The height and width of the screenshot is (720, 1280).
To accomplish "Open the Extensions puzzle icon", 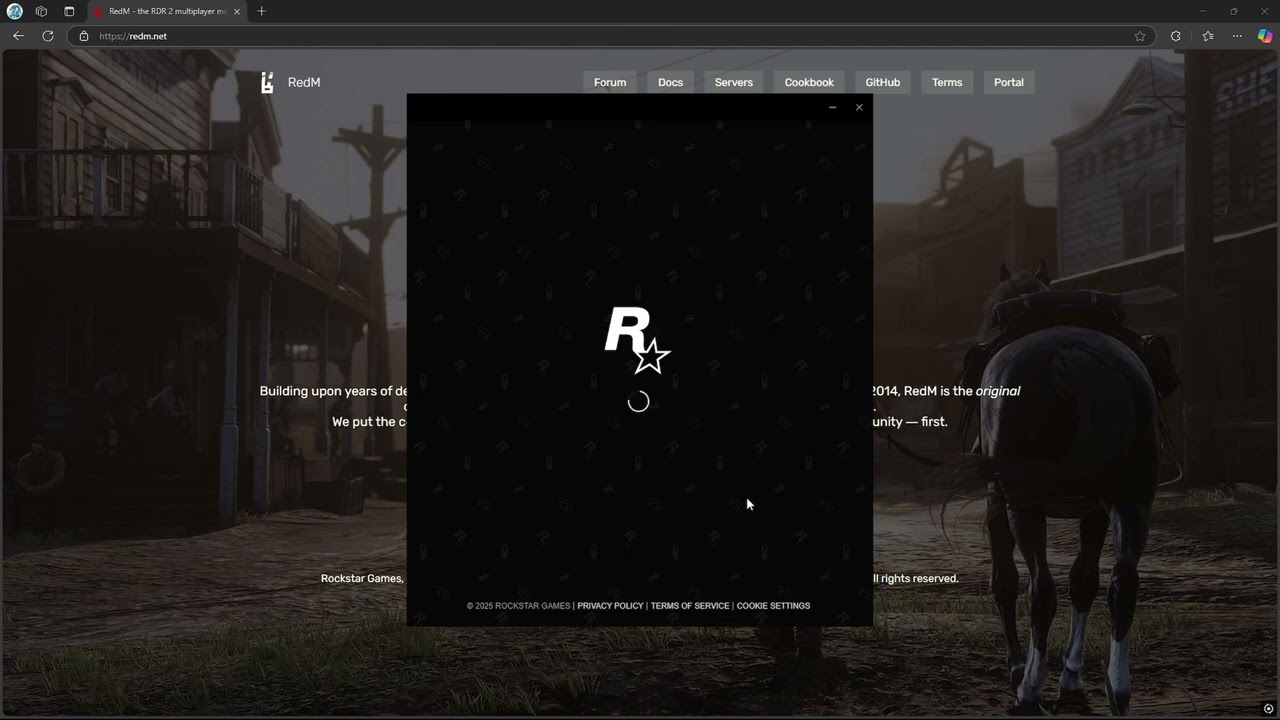I will pyautogui.click(x=1175, y=36).
